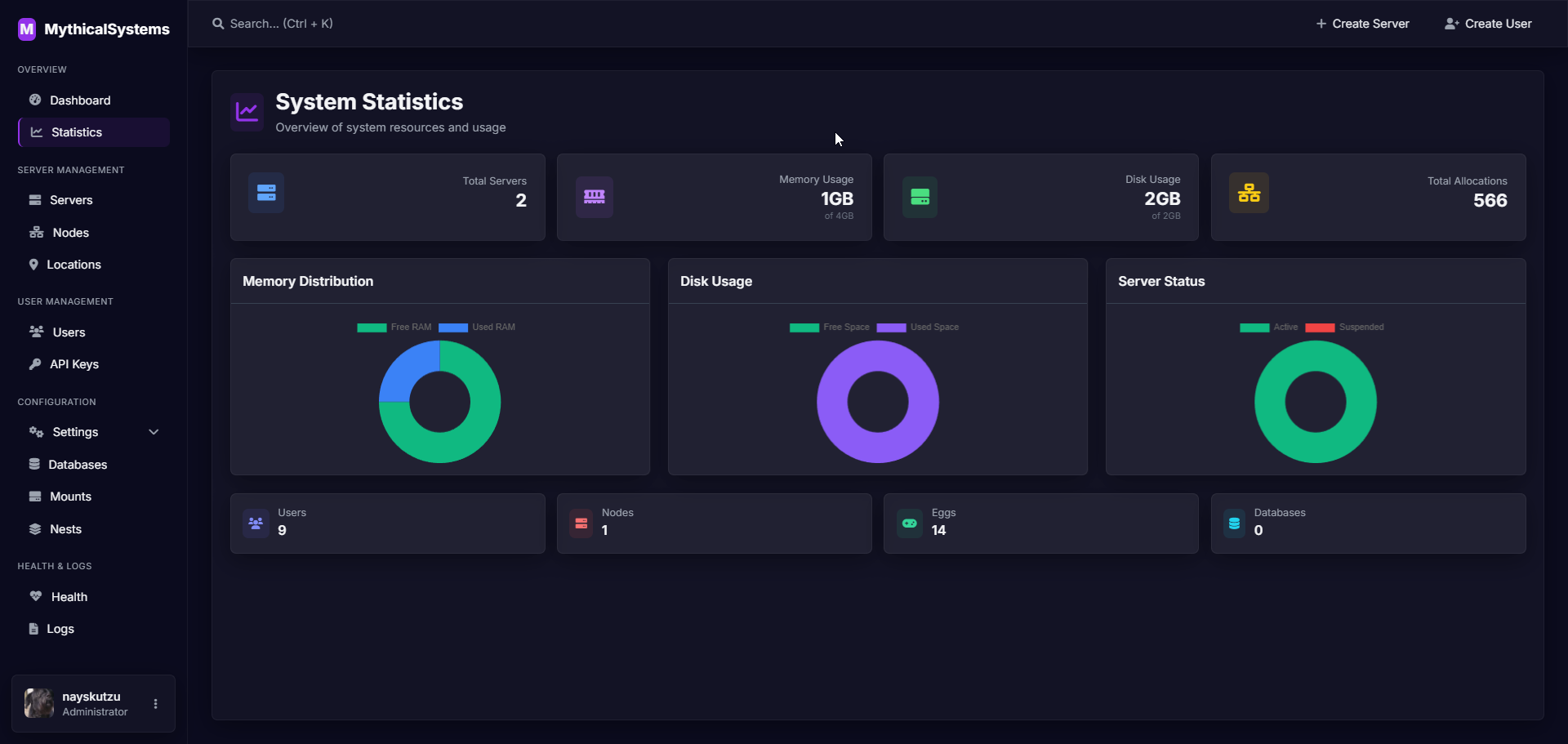Click the Logs file icon in sidebar

[33, 629]
